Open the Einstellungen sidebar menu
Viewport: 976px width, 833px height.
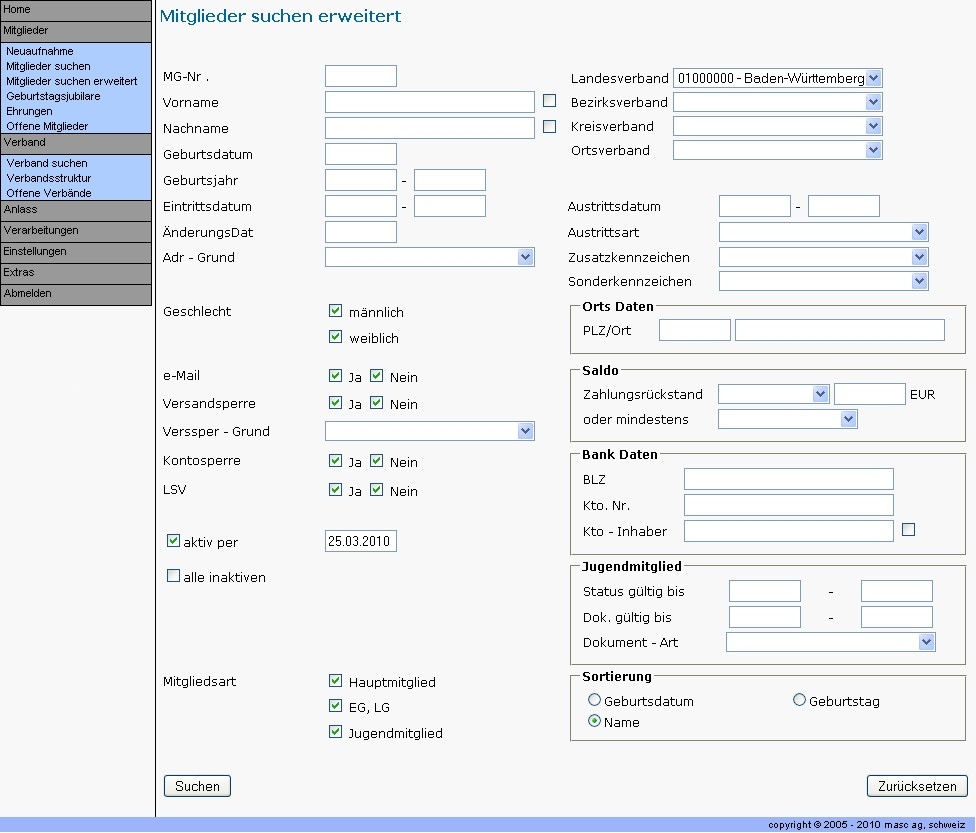[x=76, y=252]
